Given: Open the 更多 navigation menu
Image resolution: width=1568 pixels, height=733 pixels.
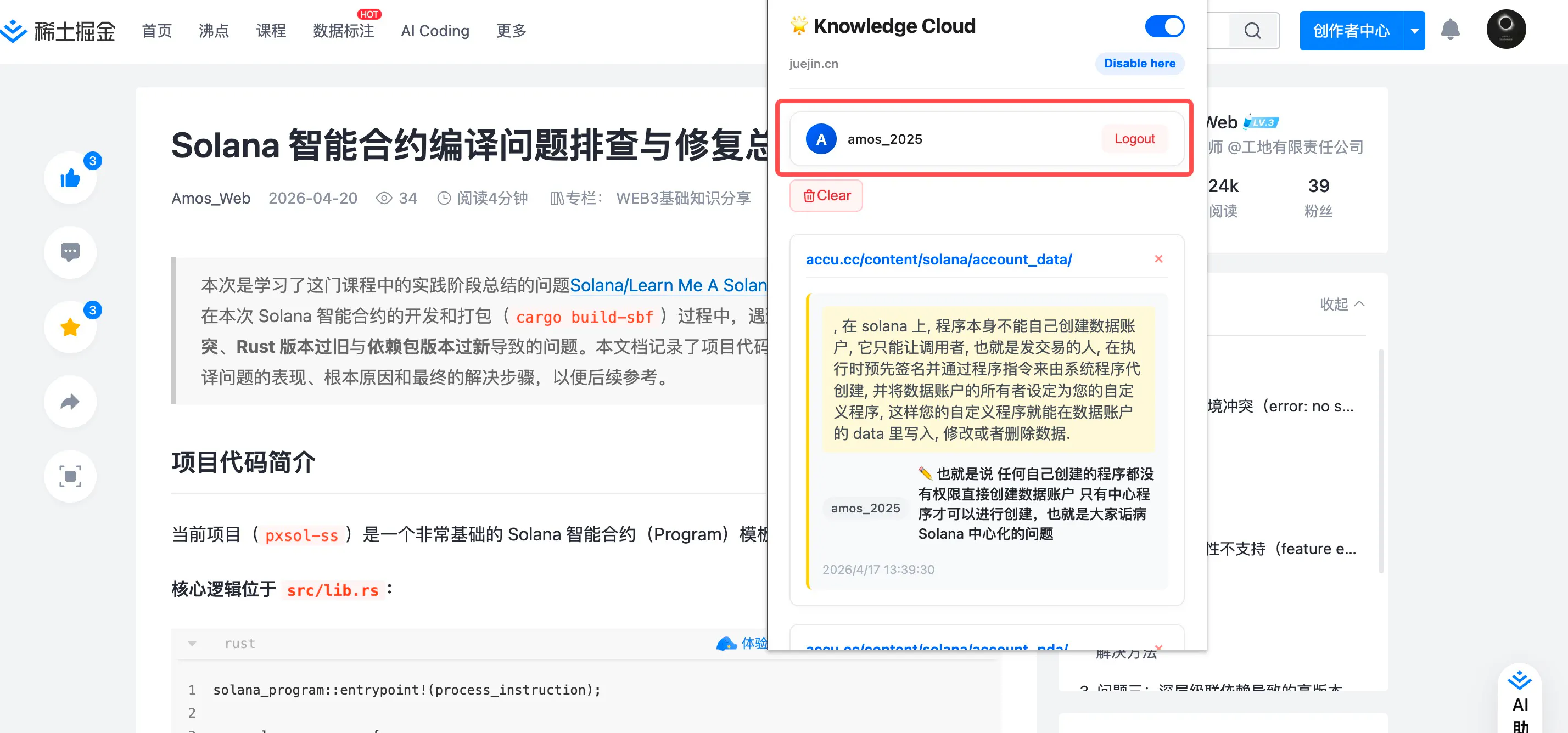Looking at the screenshot, I should (511, 30).
